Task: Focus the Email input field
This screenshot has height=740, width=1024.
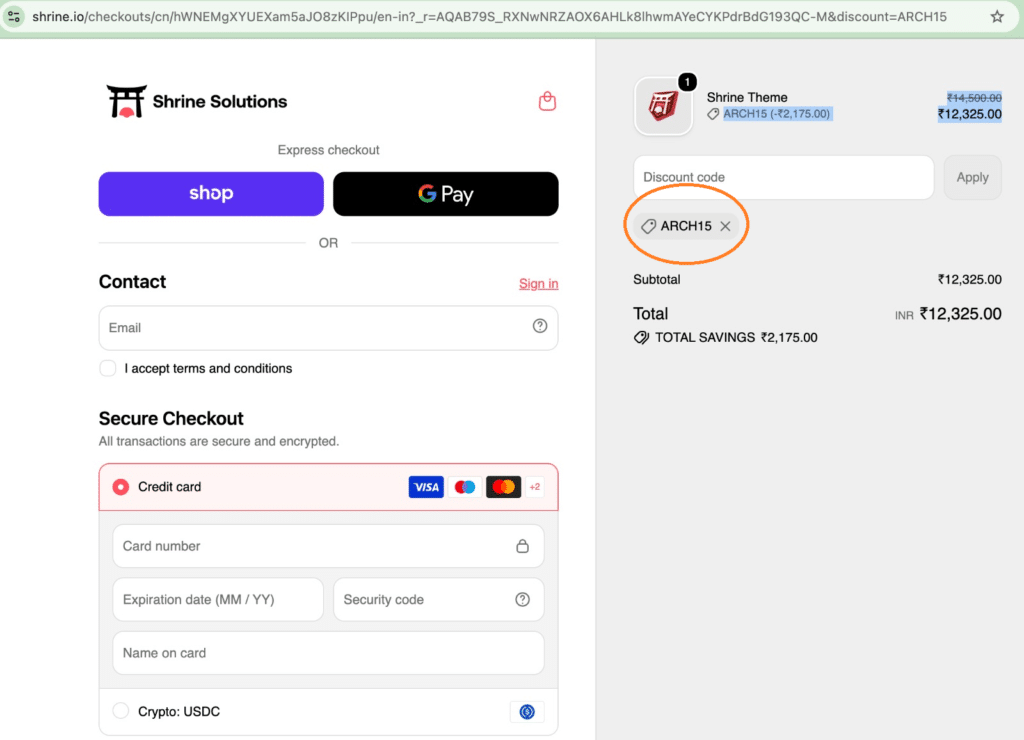Action: coord(328,328)
